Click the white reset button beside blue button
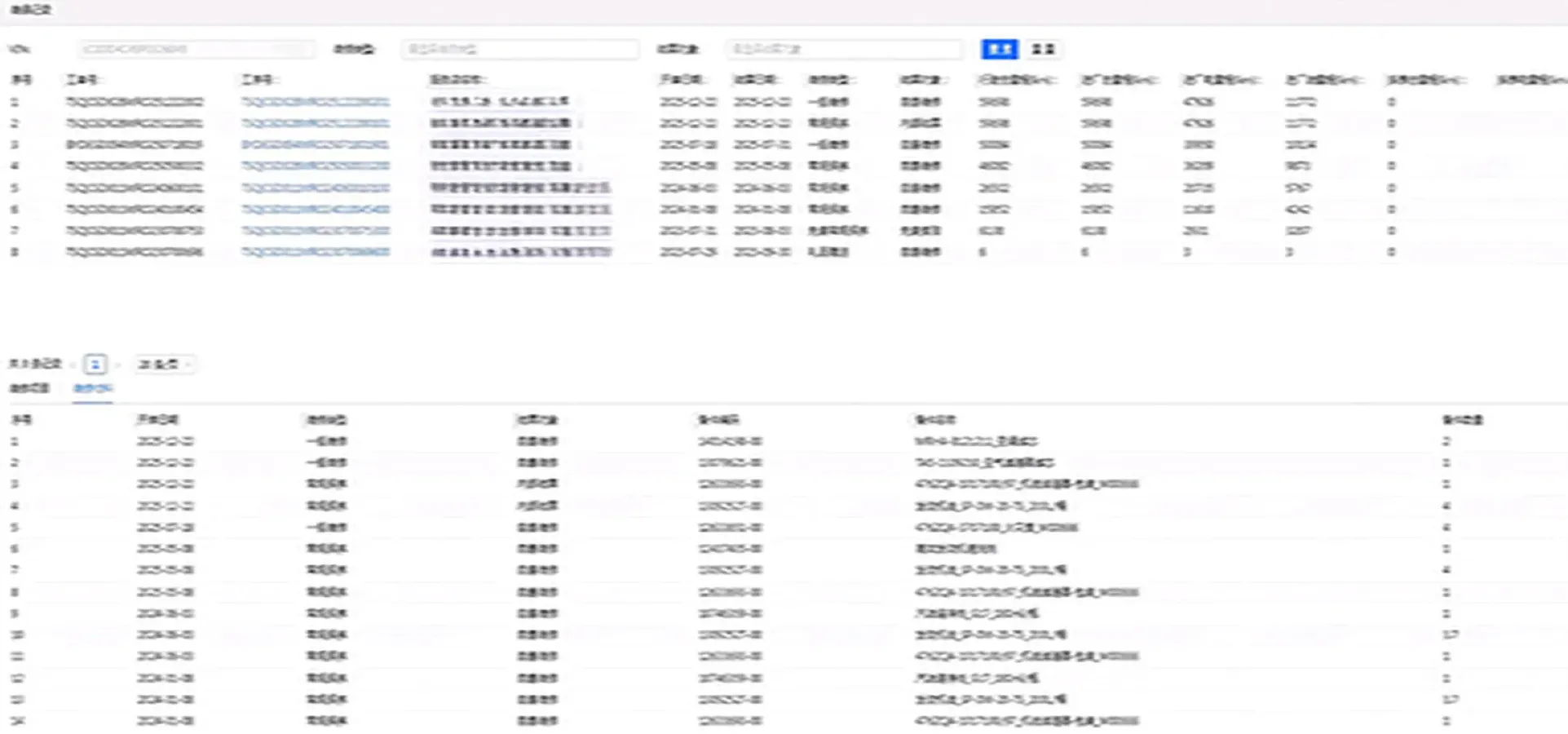 pyautogui.click(x=1042, y=49)
